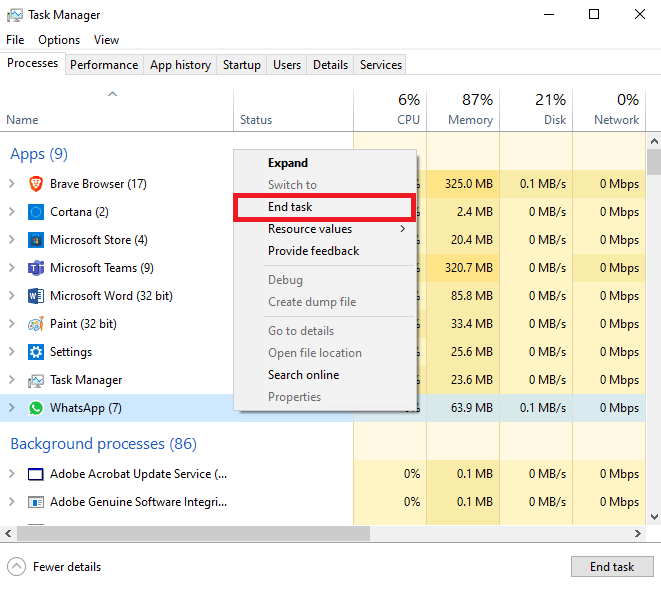The height and width of the screenshot is (591, 661).
Task: Sort by the Memory column header
Action: tap(463, 110)
